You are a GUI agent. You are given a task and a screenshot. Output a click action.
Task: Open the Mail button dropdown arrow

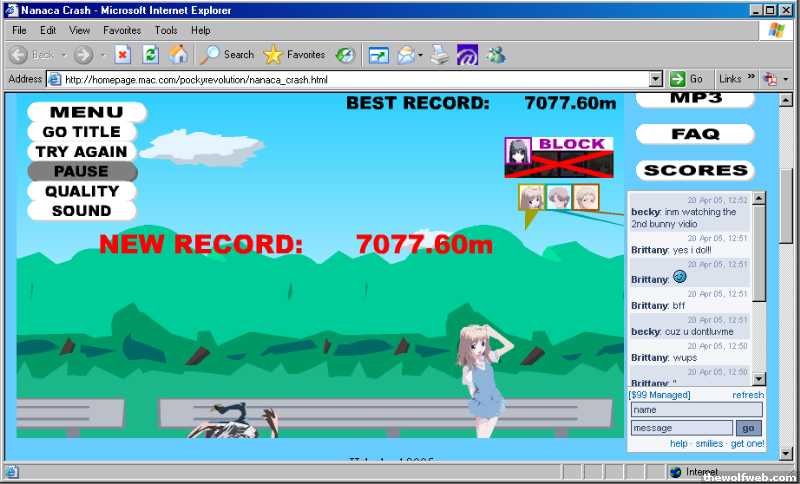pos(421,55)
